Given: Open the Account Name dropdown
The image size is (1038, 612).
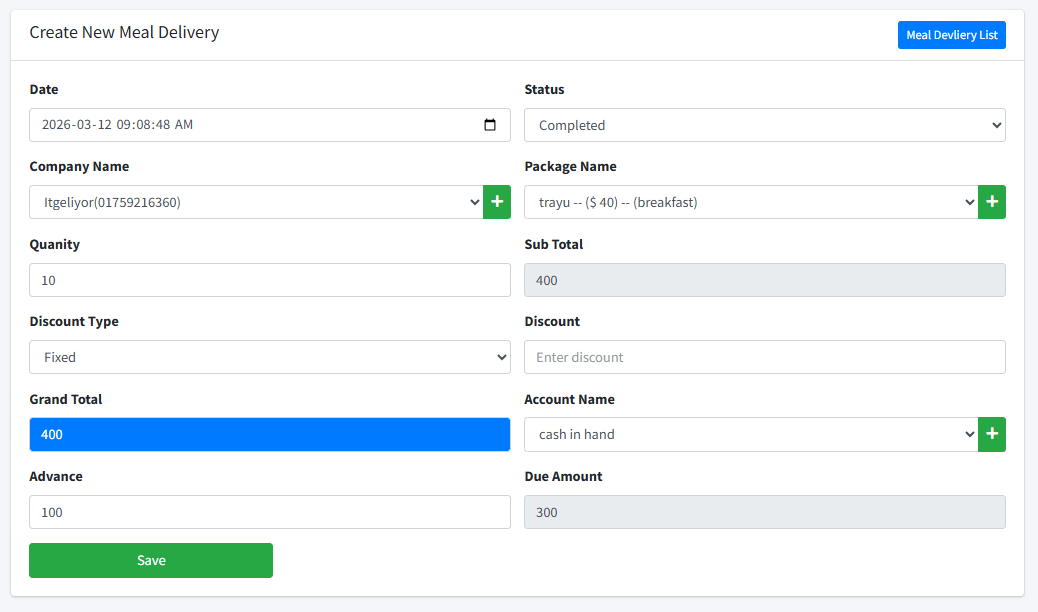Looking at the screenshot, I should pyautogui.click(x=751, y=434).
